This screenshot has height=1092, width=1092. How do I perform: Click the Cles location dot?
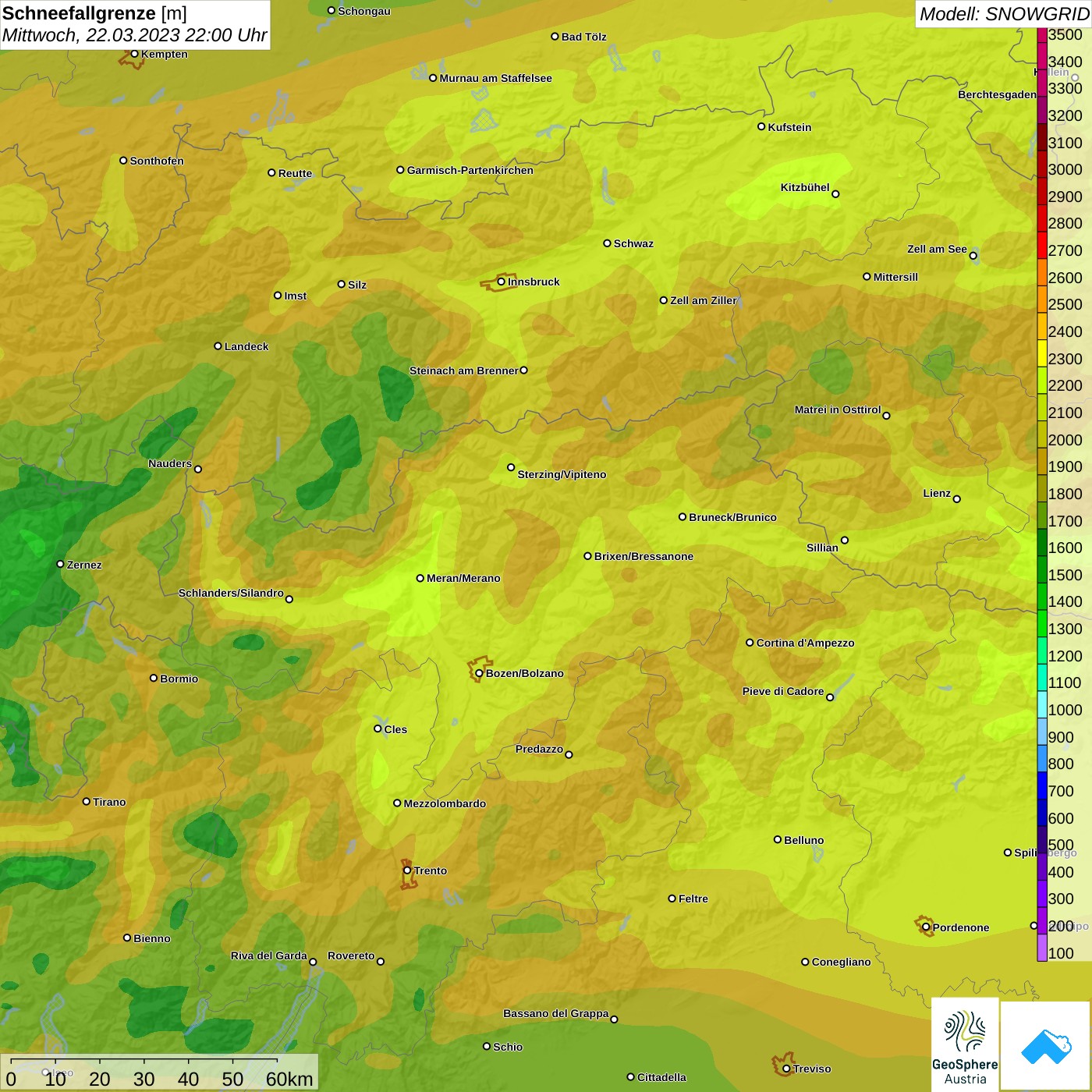378,729
